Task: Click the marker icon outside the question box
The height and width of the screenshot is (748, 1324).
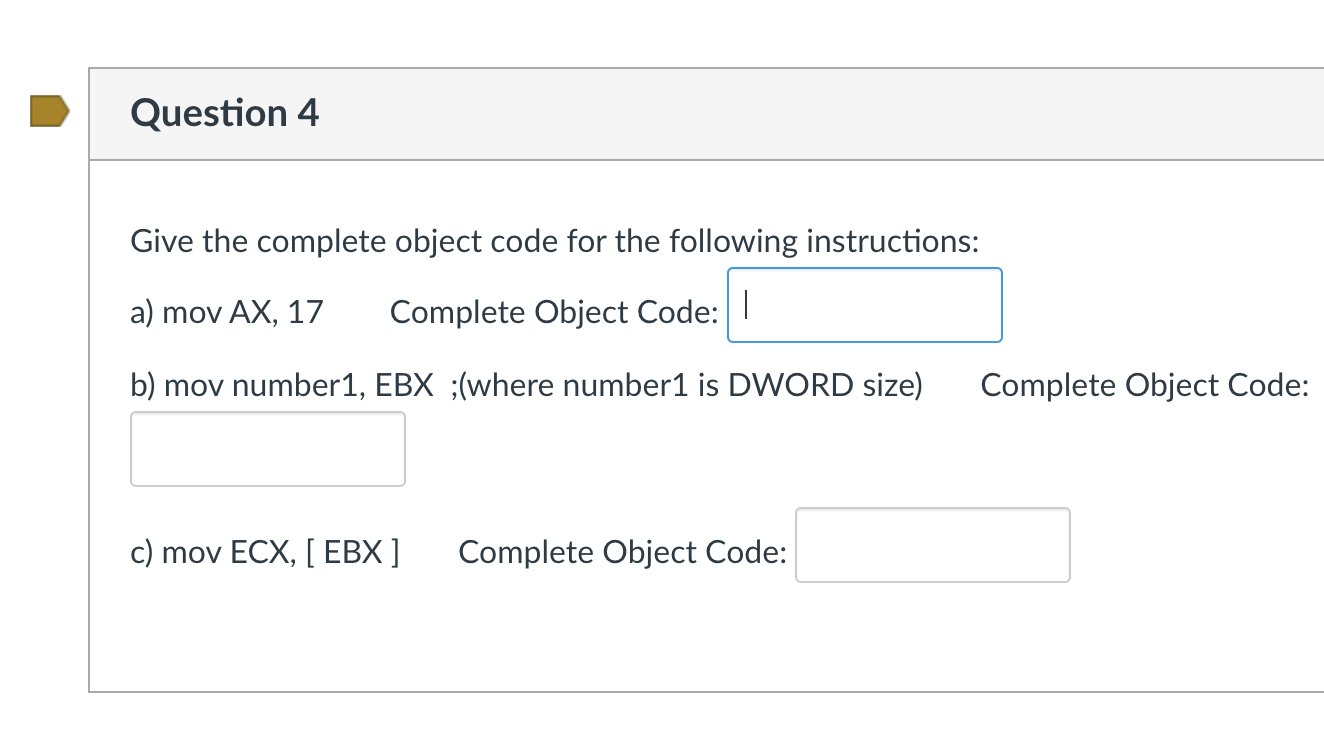Action: pyautogui.click(x=50, y=112)
